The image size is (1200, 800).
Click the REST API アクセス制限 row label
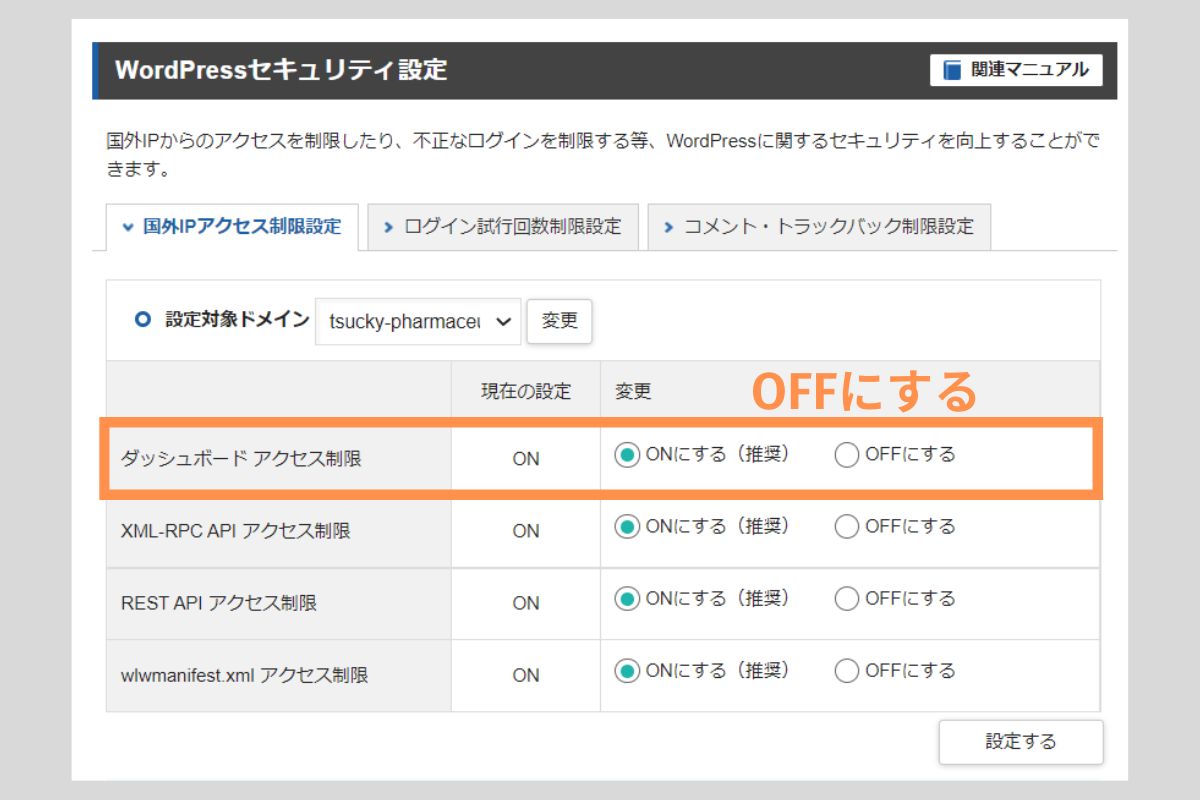coord(219,603)
